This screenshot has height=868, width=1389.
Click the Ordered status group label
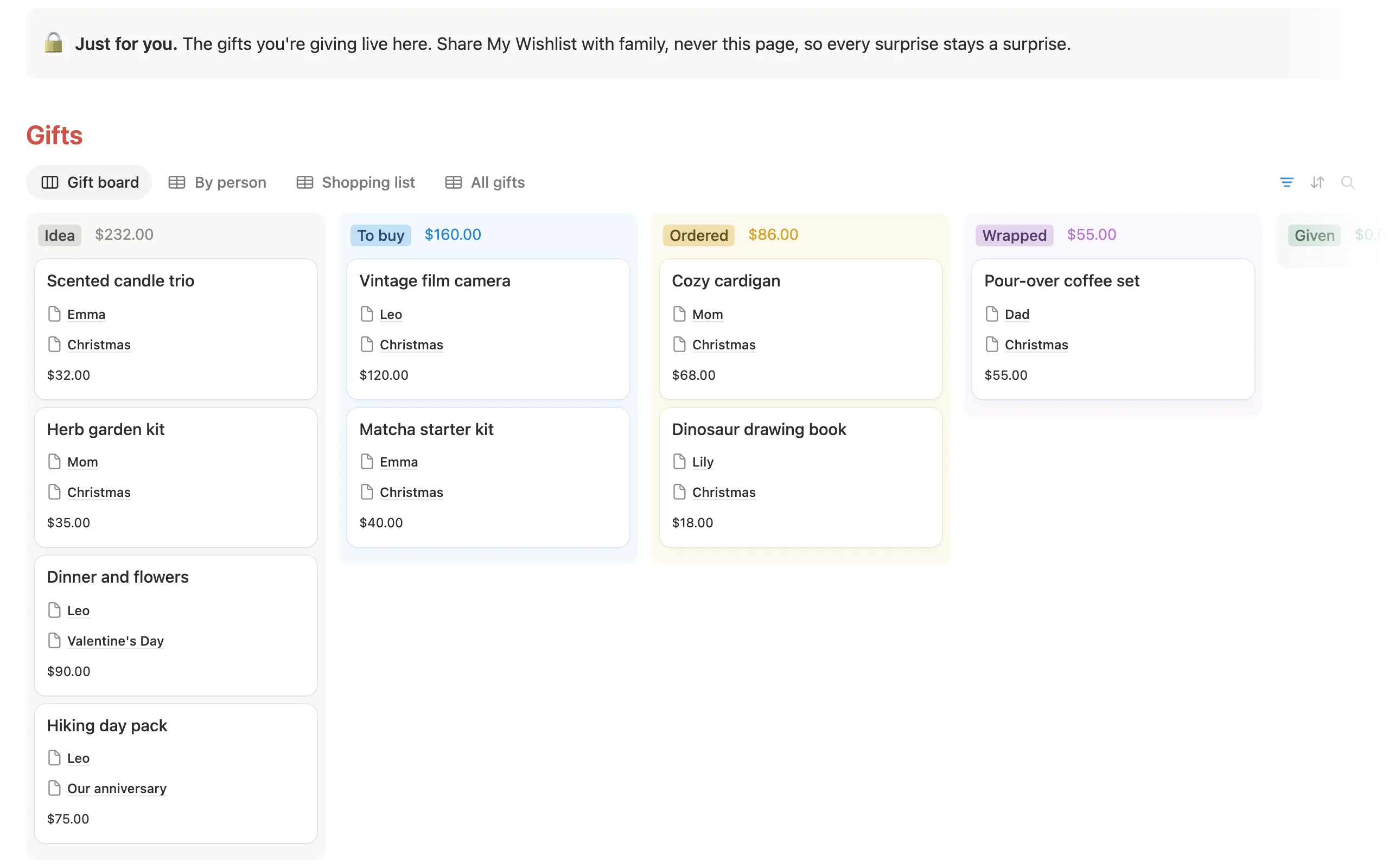(x=698, y=235)
